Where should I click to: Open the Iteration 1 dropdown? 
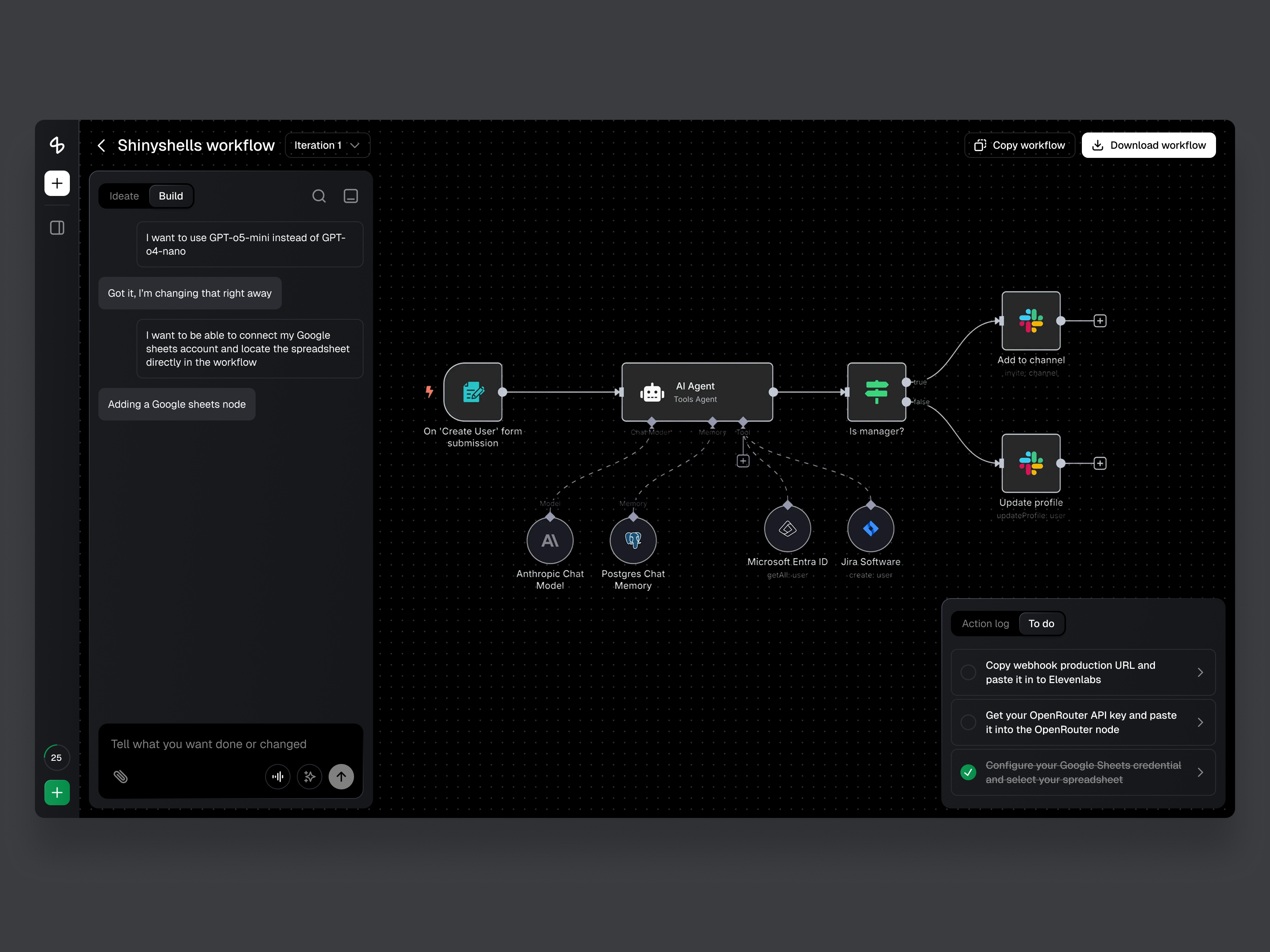point(327,145)
